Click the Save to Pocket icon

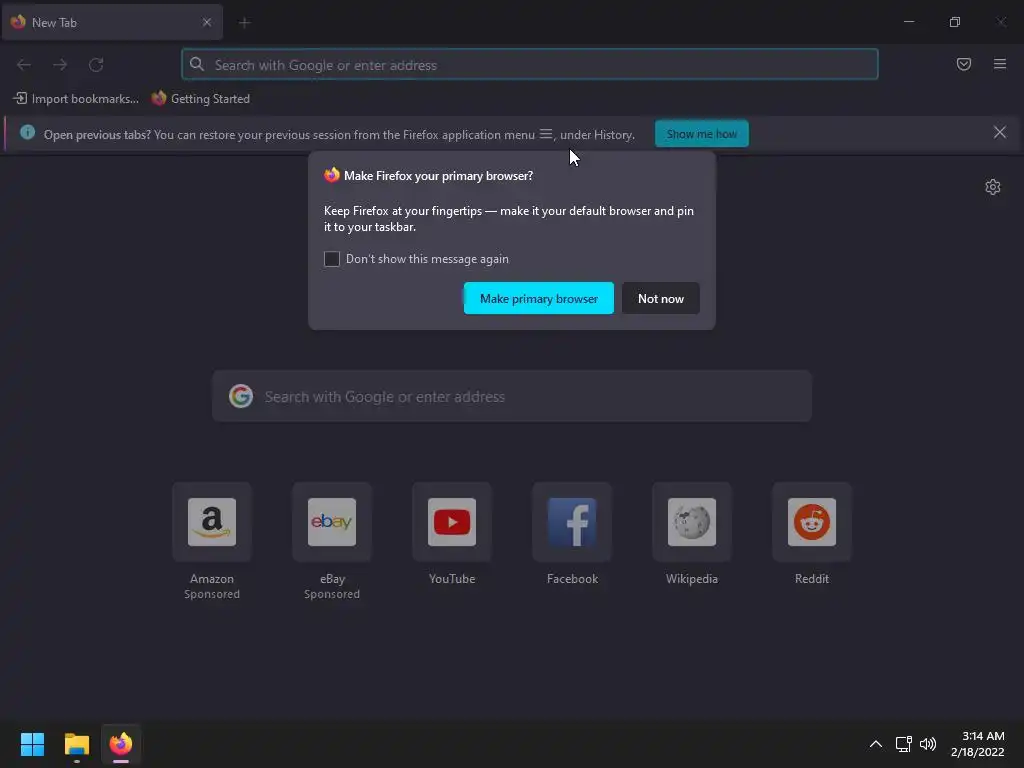coord(963,64)
